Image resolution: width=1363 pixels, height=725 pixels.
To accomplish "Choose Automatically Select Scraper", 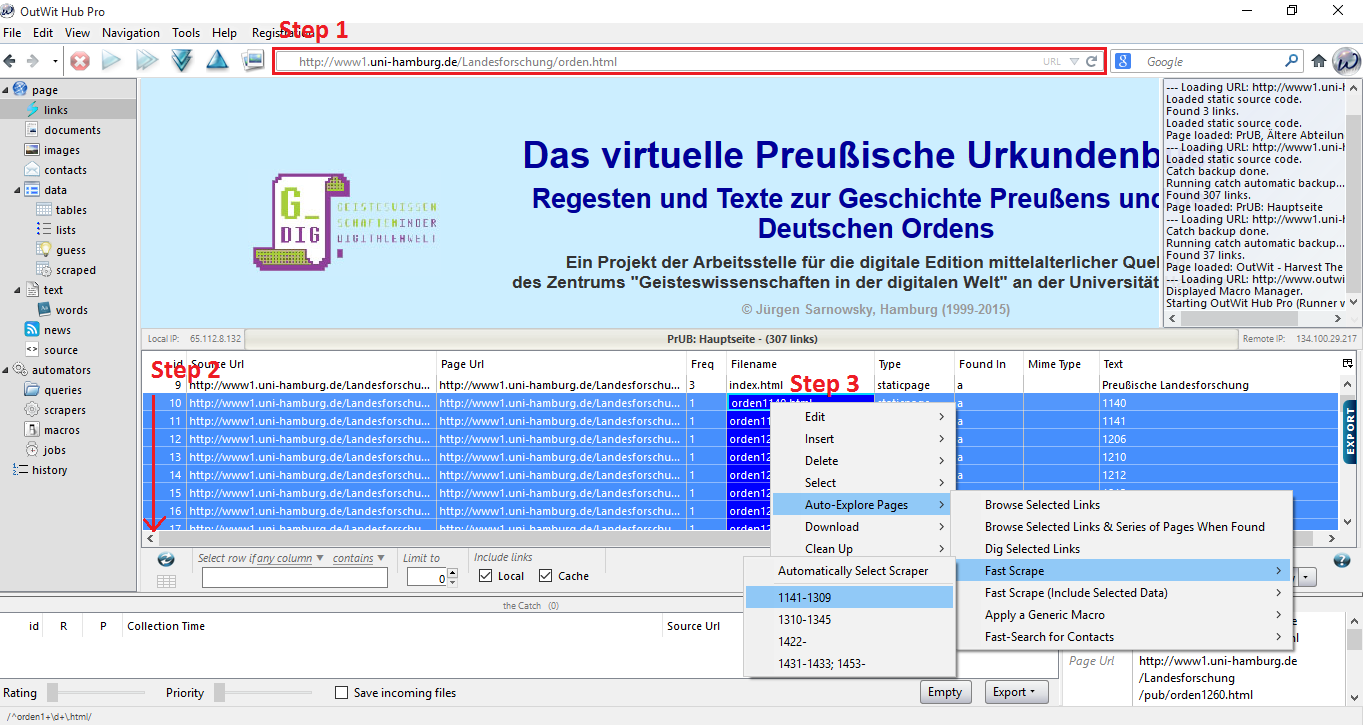I will (850, 571).
